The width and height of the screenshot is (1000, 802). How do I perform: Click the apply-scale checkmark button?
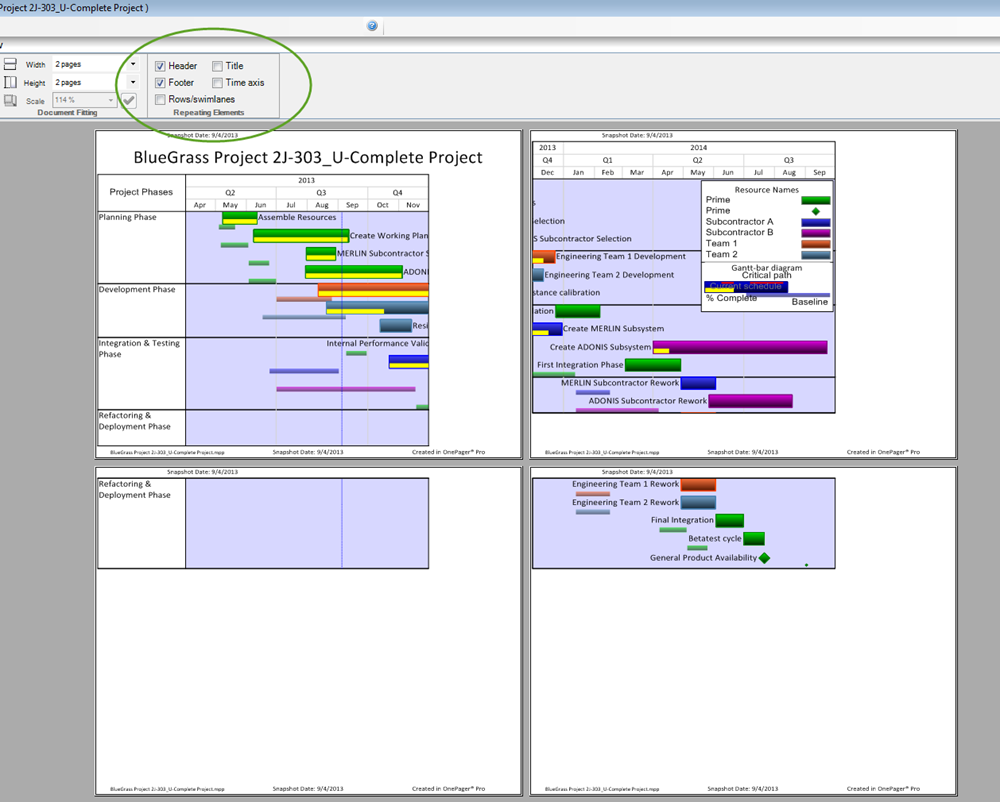(129, 100)
